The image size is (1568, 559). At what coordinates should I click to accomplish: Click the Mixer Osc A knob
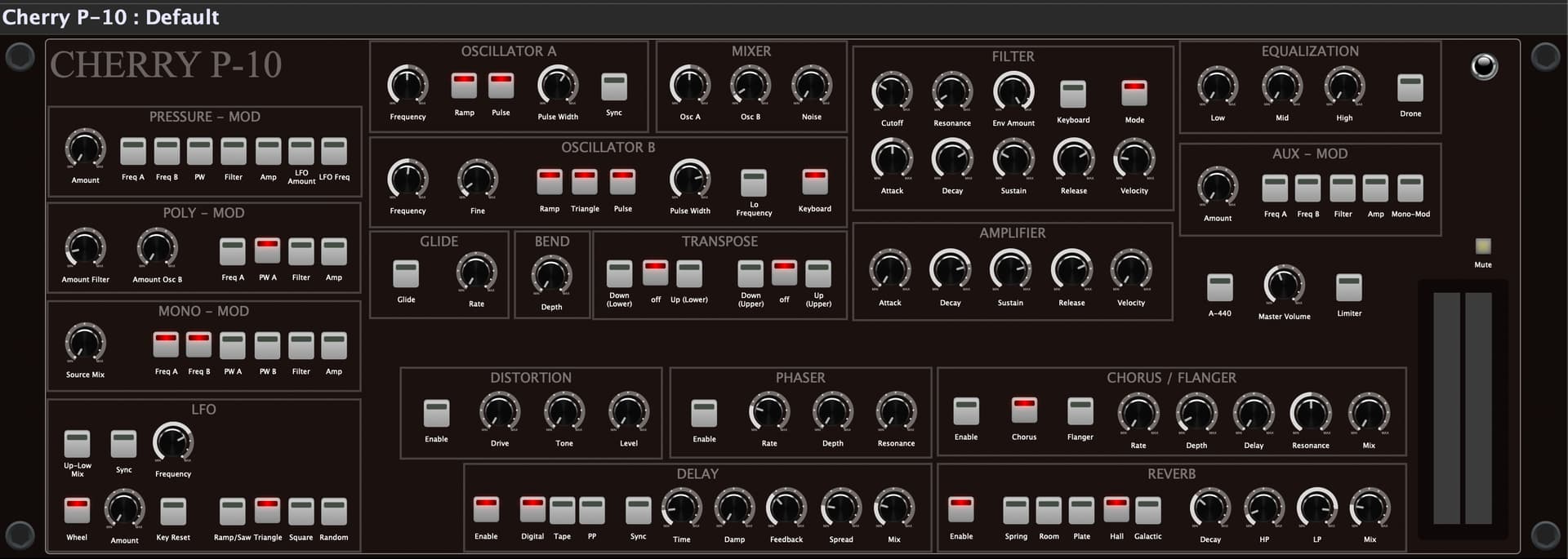coord(690,85)
